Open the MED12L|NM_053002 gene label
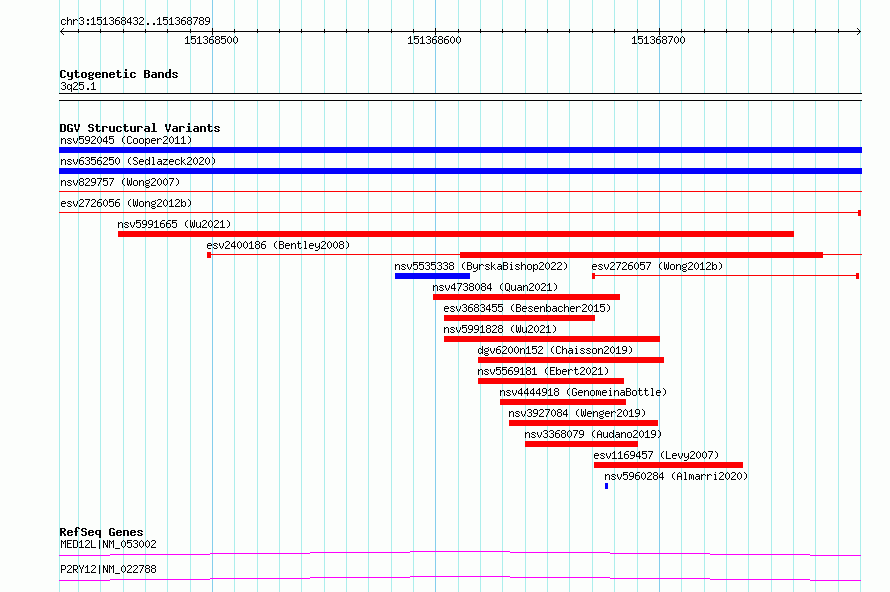Screen dimensions: 890x592 tap(108, 544)
